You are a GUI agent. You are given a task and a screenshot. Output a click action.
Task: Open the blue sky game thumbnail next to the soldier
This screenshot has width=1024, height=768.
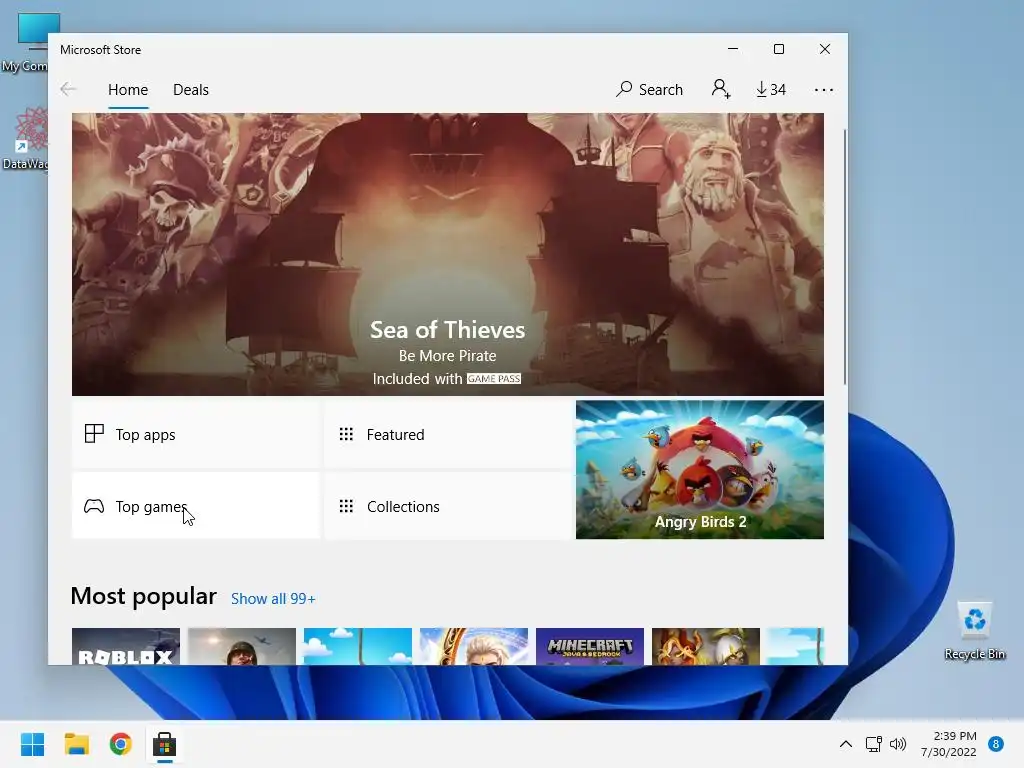pyautogui.click(x=358, y=647)
